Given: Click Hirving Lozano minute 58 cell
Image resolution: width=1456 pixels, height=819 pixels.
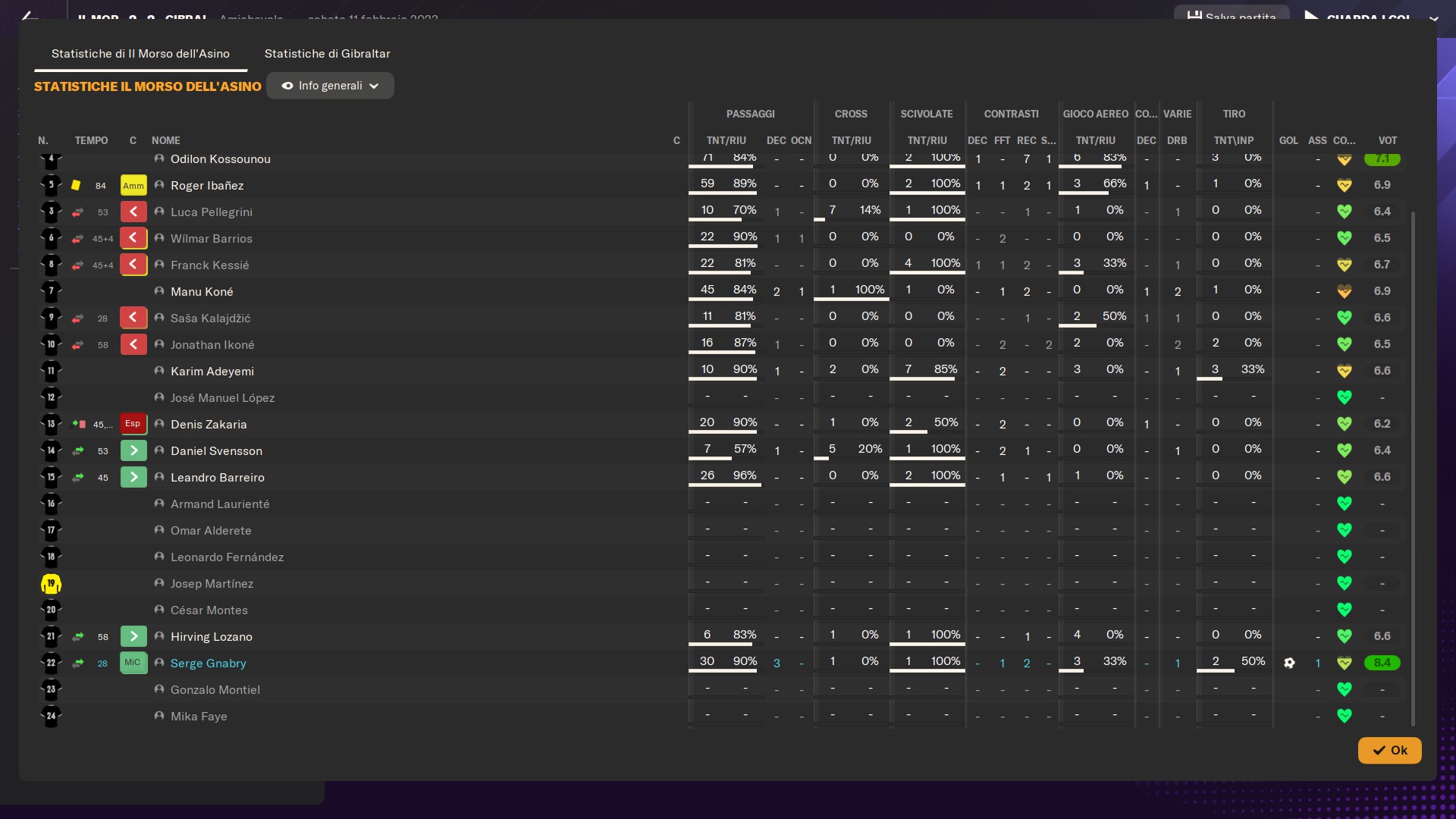Looking at the screenshot, I should pyautogui.click(x=102, y=637).
